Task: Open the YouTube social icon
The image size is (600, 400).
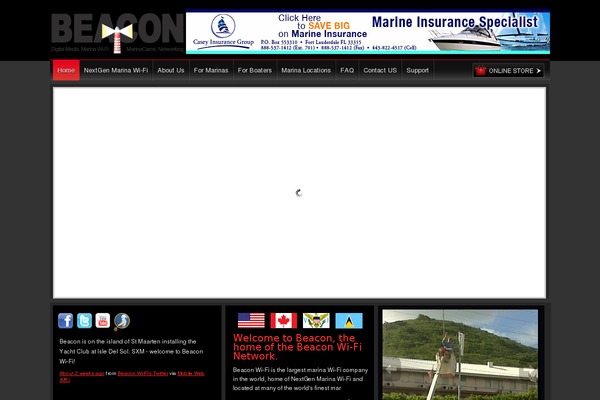Action: 103,321
